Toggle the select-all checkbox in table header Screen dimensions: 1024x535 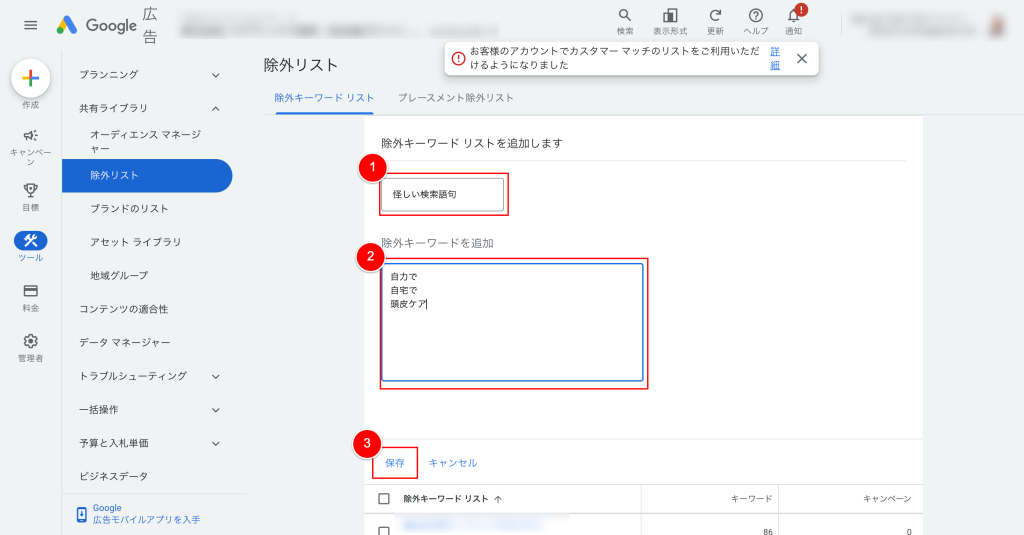coord(384,498)
